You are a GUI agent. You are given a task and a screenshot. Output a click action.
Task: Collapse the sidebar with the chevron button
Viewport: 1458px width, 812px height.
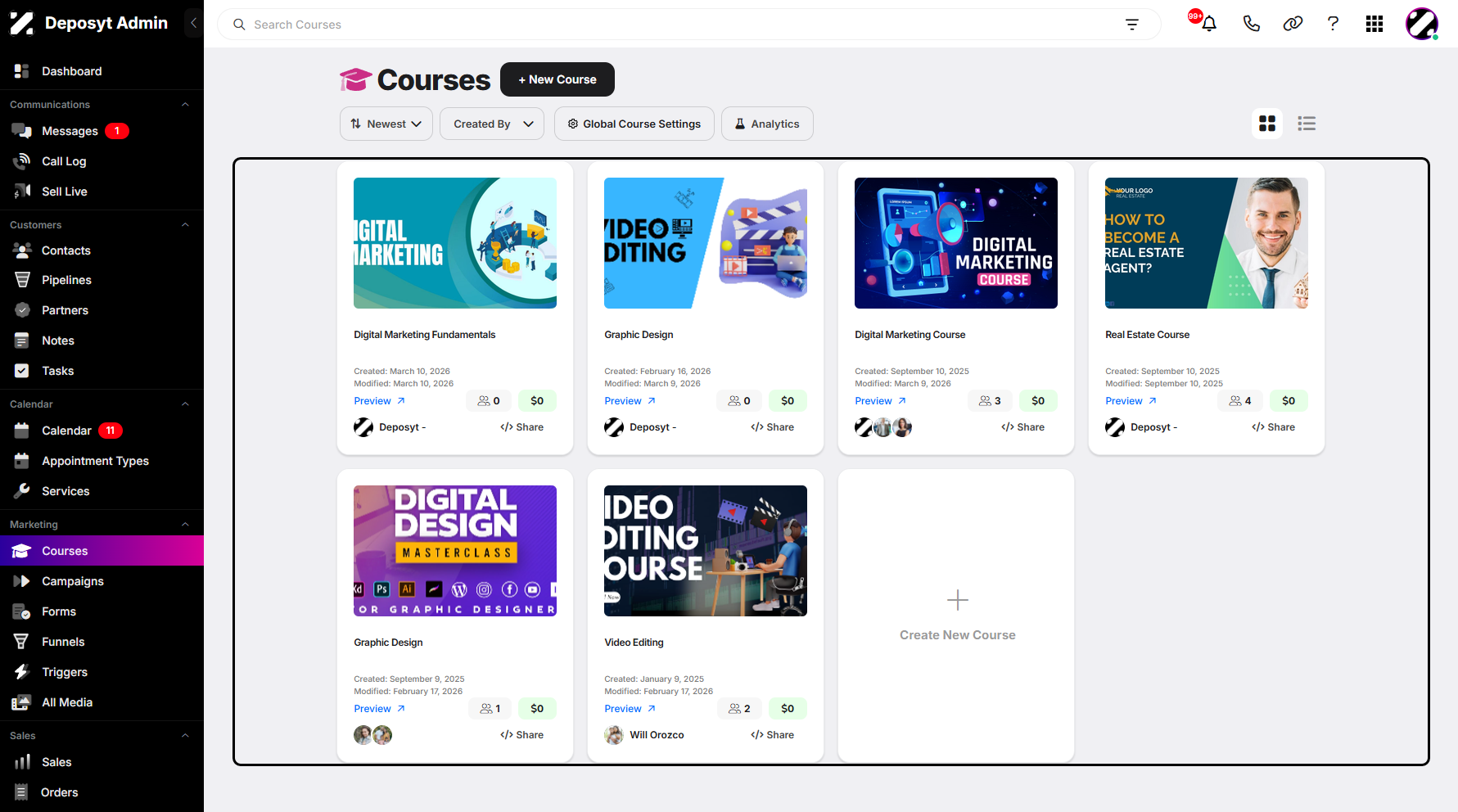[x=193, y=23]
